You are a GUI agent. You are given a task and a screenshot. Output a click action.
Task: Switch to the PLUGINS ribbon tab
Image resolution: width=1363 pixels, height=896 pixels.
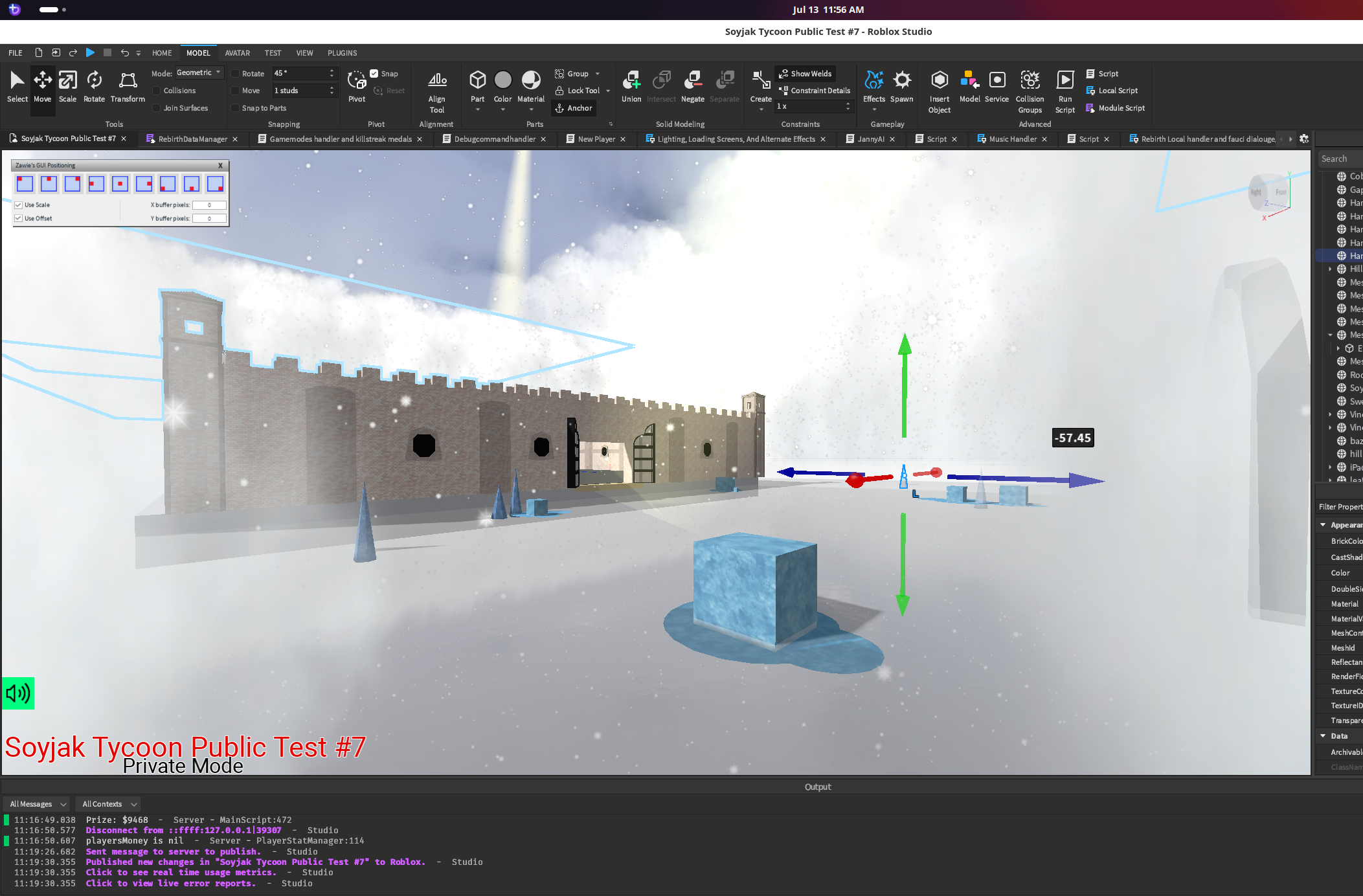click(342, 53)
